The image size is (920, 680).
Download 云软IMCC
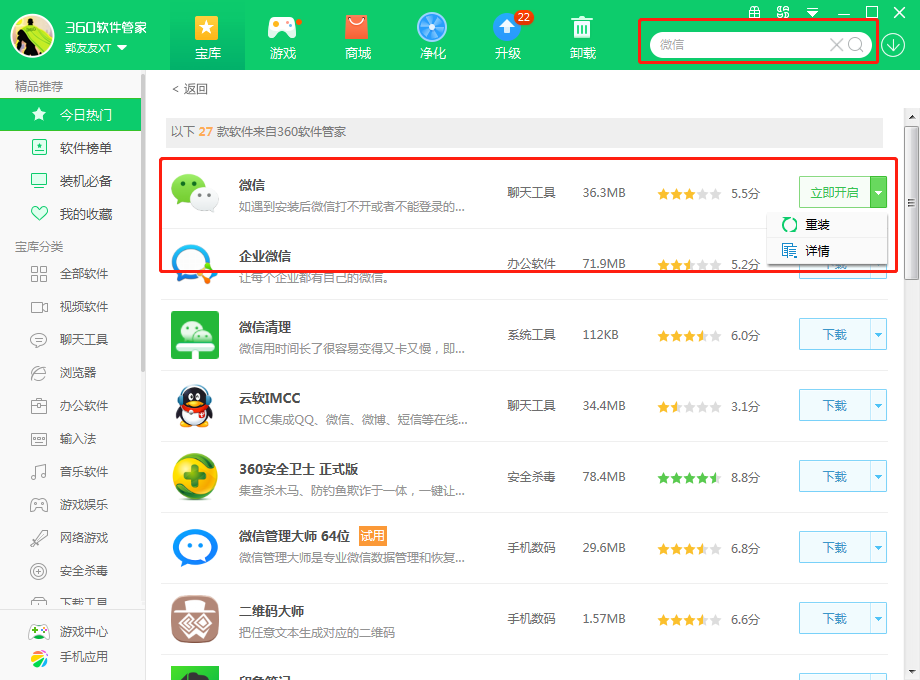click(x=834, y=405)
